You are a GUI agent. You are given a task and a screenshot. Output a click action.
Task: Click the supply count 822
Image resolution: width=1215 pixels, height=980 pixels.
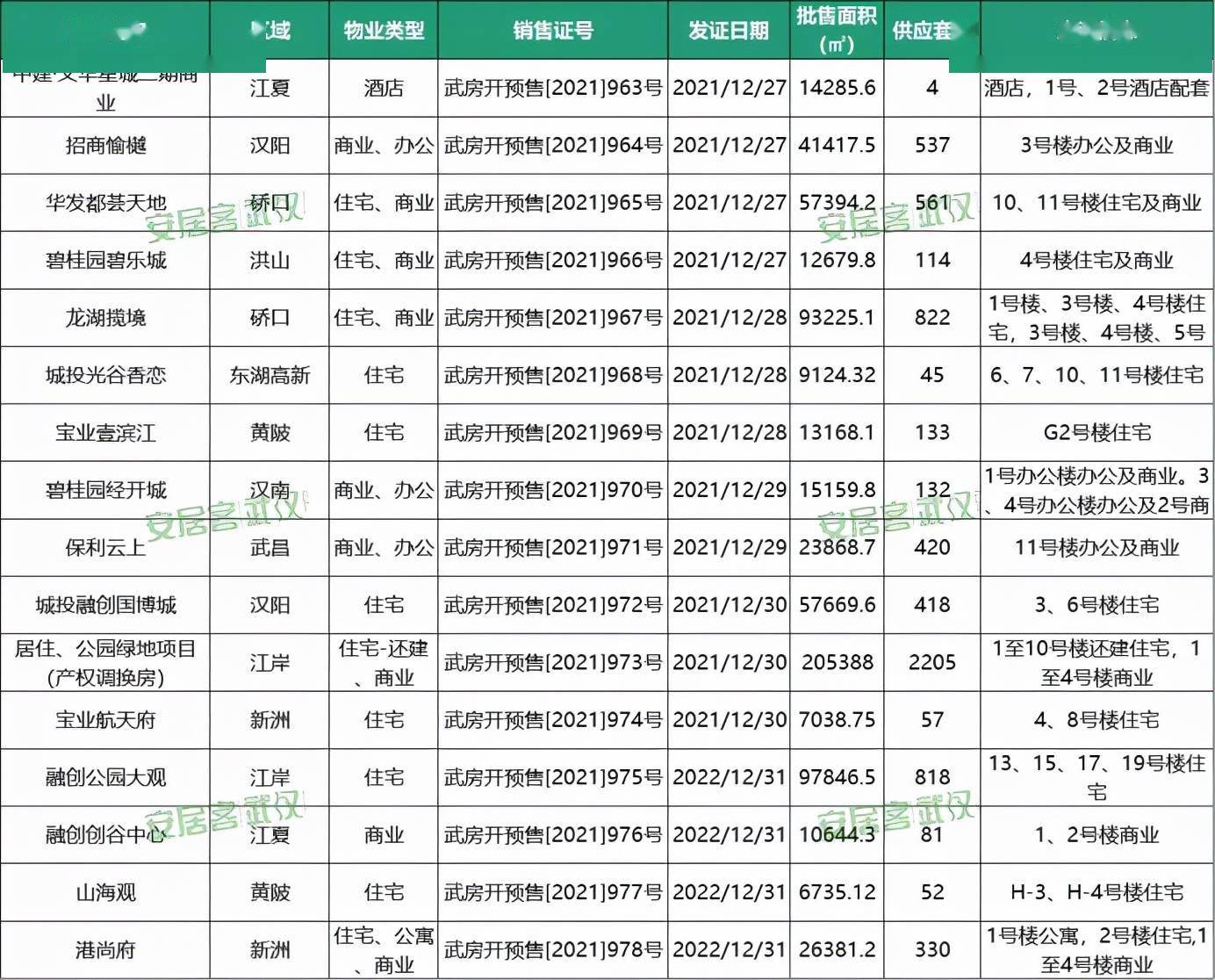[x=931, y=318]
